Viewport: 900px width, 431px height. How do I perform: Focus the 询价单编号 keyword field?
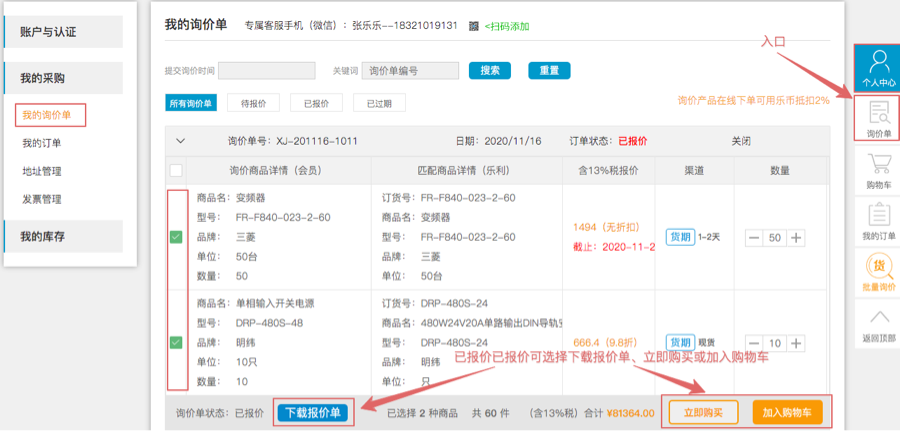click(x=410, y=71)
